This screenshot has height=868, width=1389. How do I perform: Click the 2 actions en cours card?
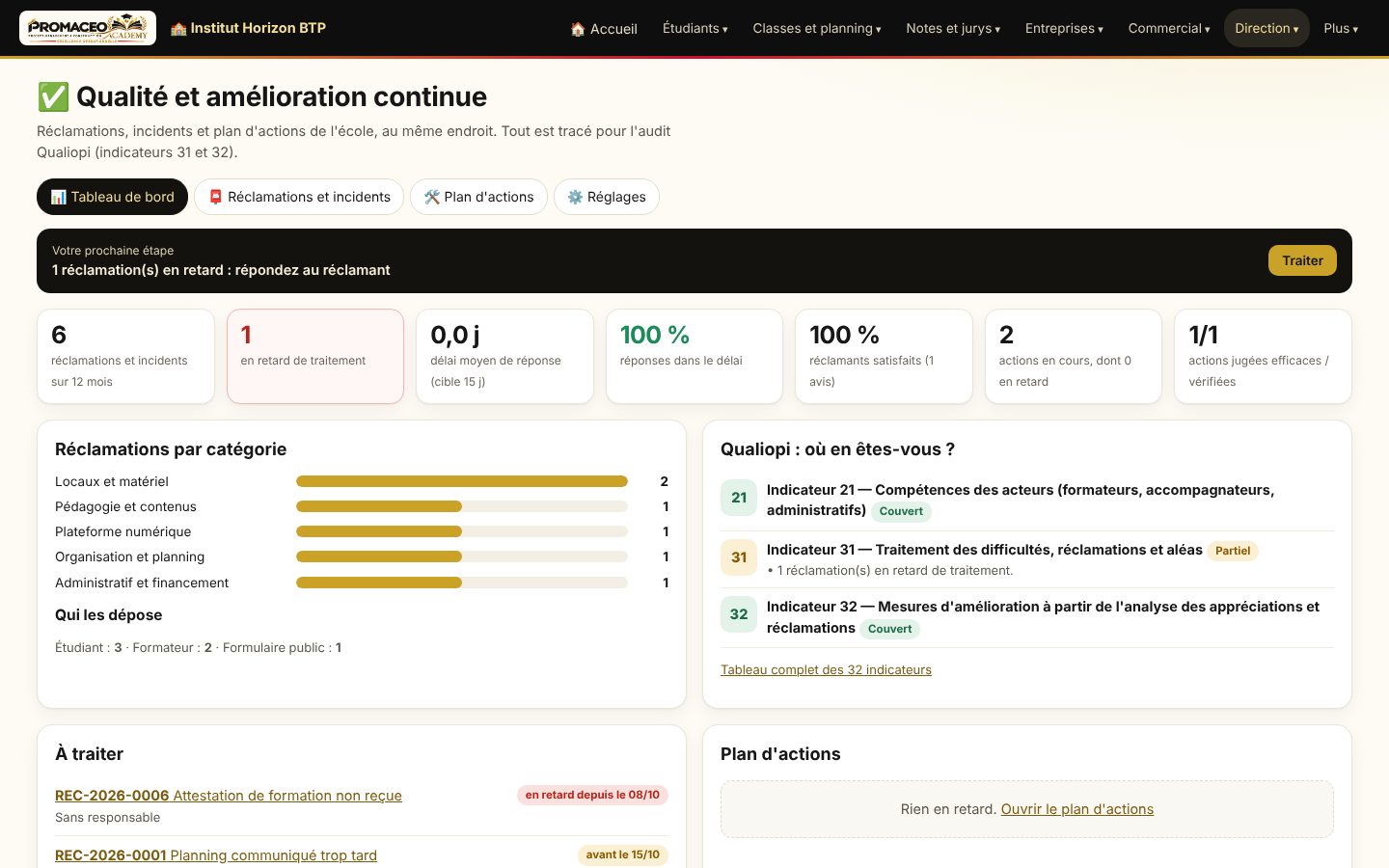pyautogui.click(x=1074, y=356)
